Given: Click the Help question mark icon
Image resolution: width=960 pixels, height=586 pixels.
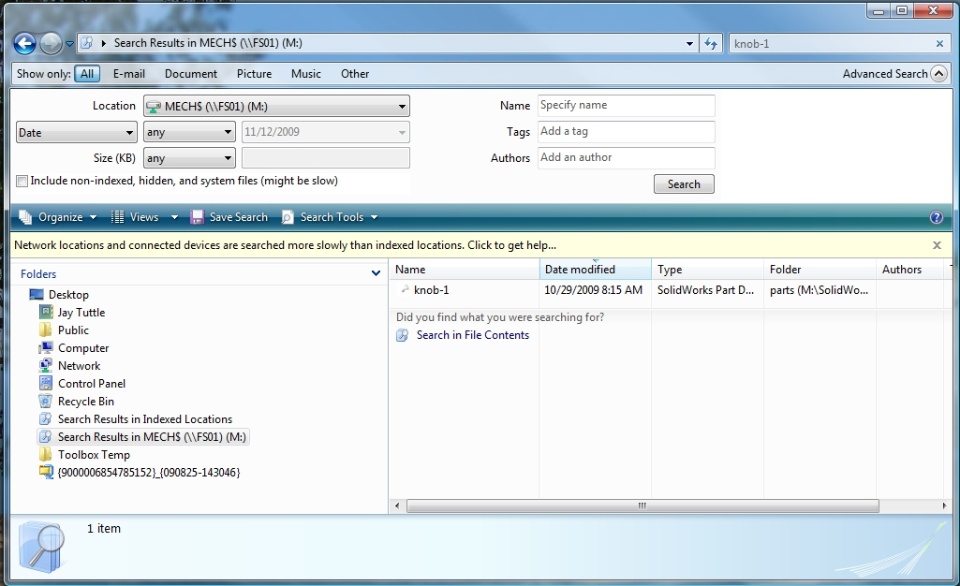Looking at the screenshot, I should click(x=936, y=217).
